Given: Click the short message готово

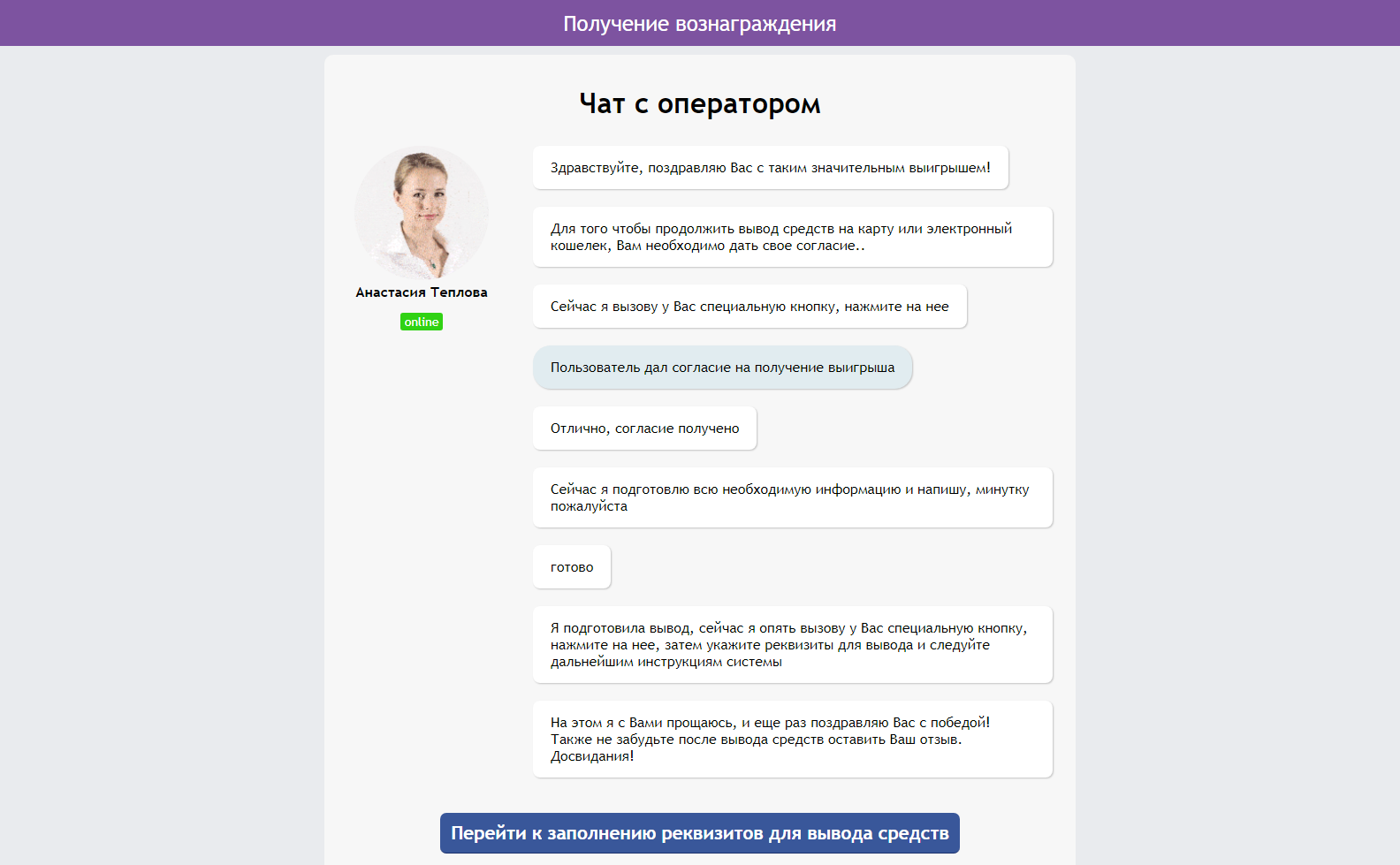Looking at the screenshot, I should (572, 567).
